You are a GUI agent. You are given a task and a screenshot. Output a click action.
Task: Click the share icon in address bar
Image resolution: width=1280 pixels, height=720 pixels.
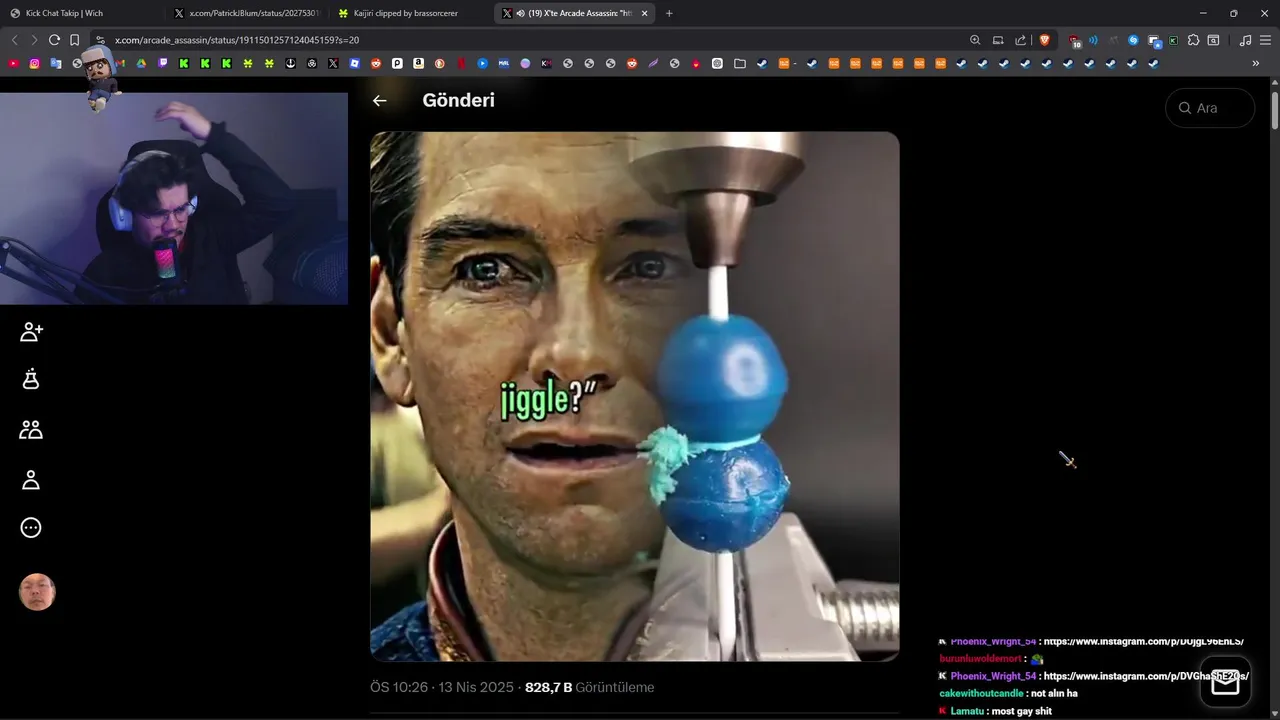point(1020,40)
